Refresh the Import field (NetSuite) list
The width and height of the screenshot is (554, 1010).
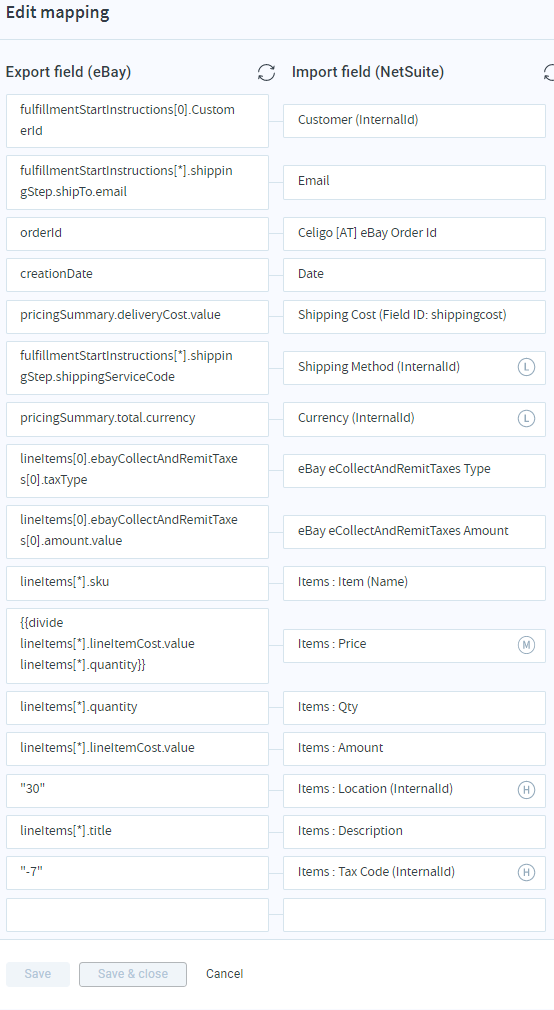[549, 72]
